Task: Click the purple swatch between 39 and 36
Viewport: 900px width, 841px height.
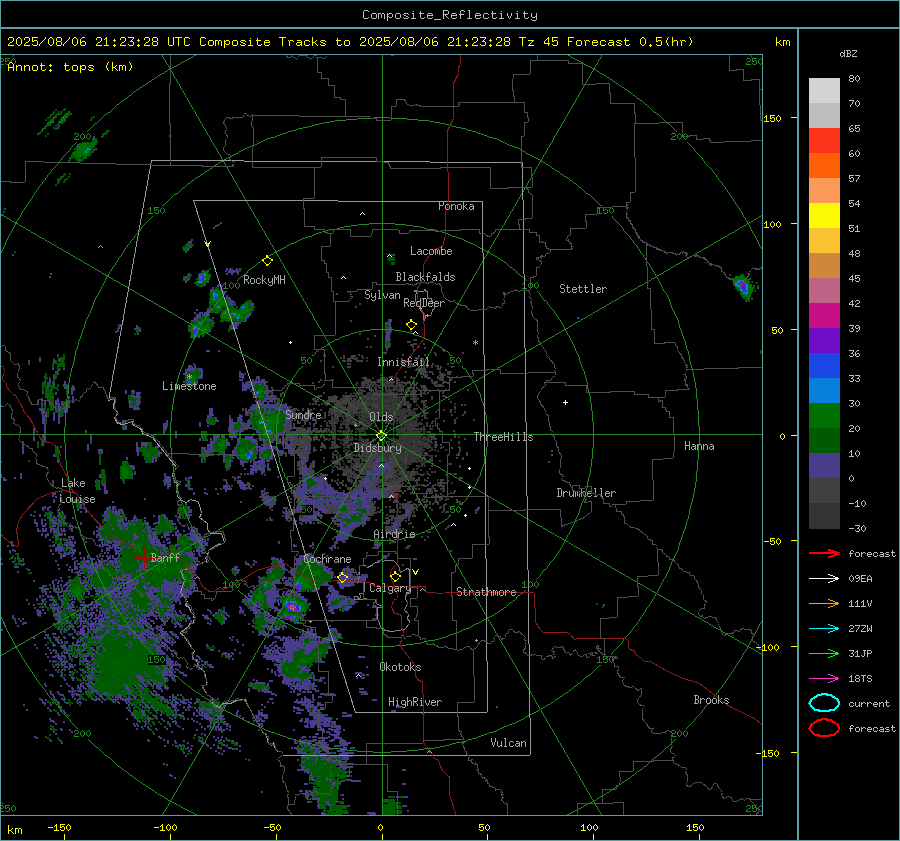Action: (x=824, y=341)
